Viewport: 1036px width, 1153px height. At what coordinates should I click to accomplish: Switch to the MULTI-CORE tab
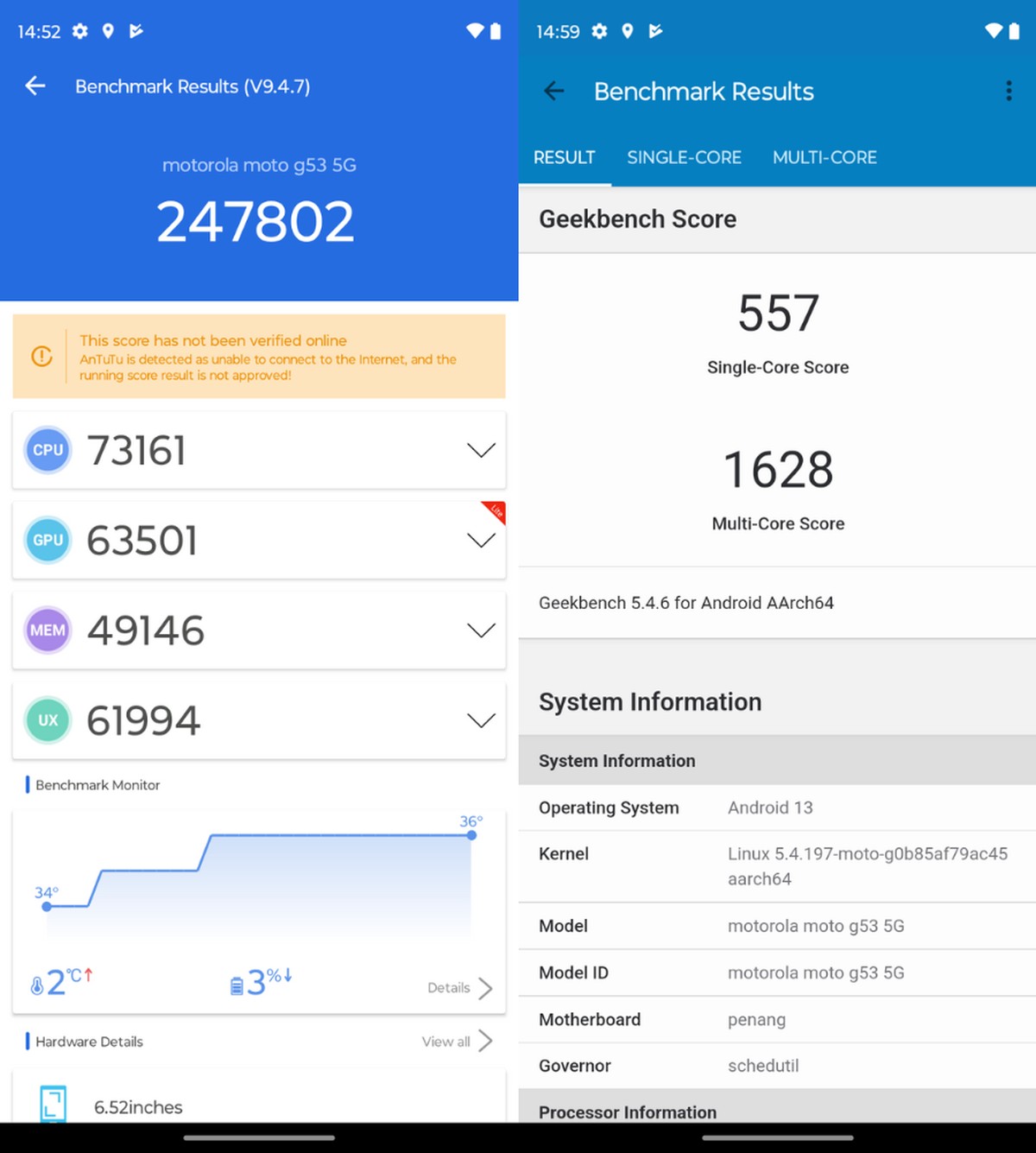coord(824,157)
